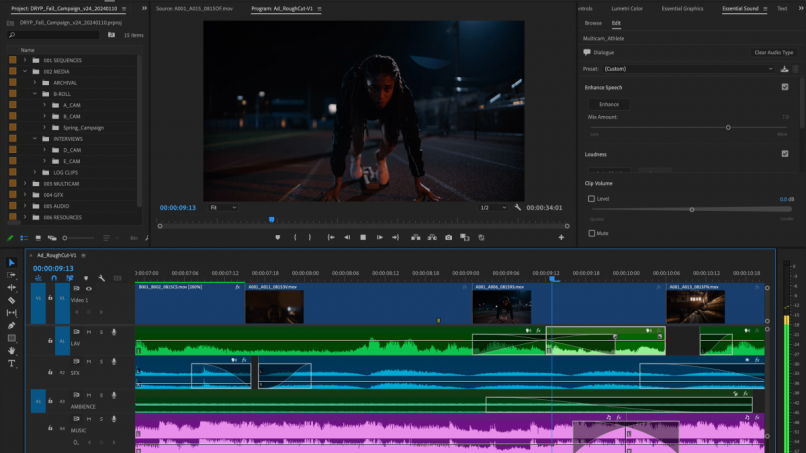
Task: Switch Project panel to list view
Action: (x=24, y=238)
